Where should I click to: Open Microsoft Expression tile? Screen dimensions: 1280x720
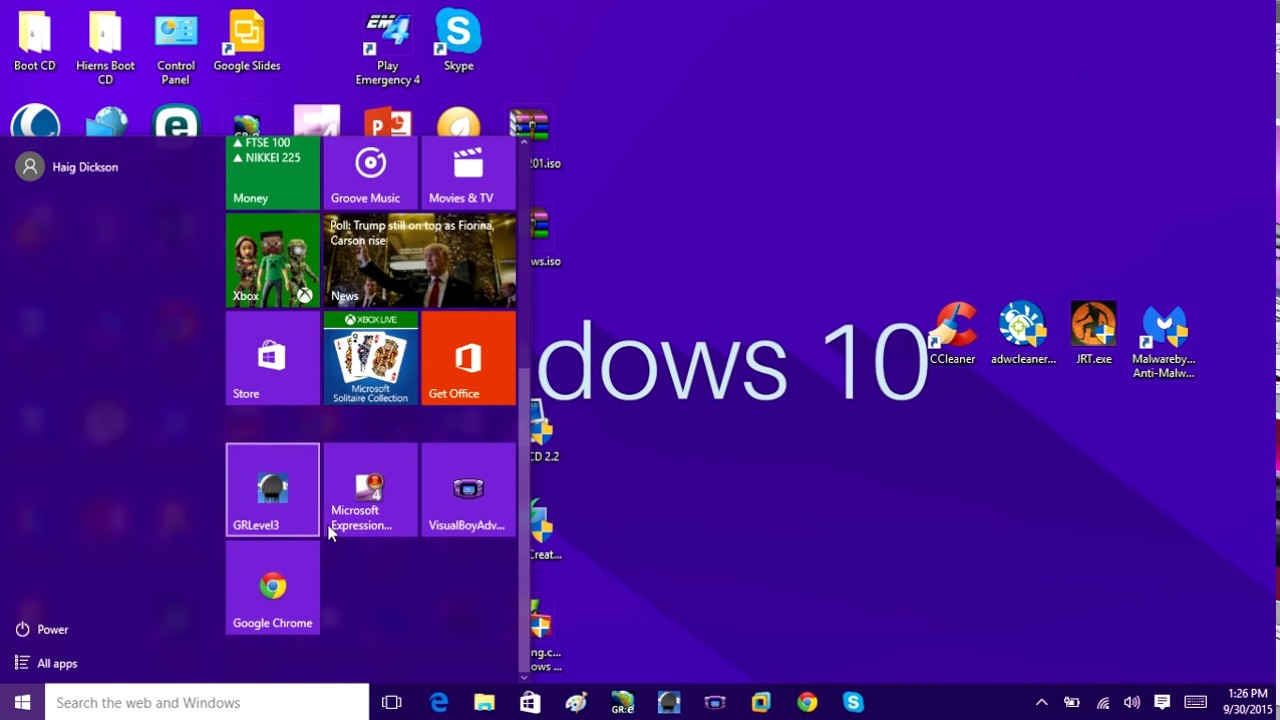tap(370, 490)
